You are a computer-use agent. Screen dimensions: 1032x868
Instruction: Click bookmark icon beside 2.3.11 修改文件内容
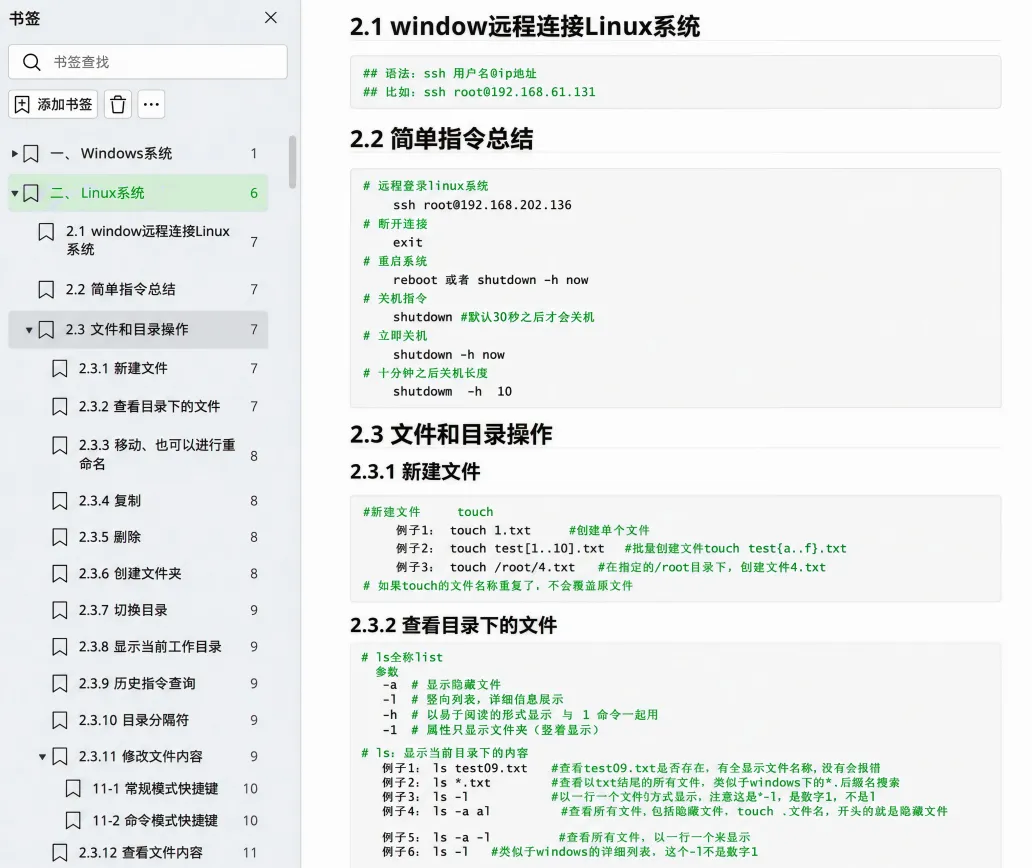tap(60, 757)
